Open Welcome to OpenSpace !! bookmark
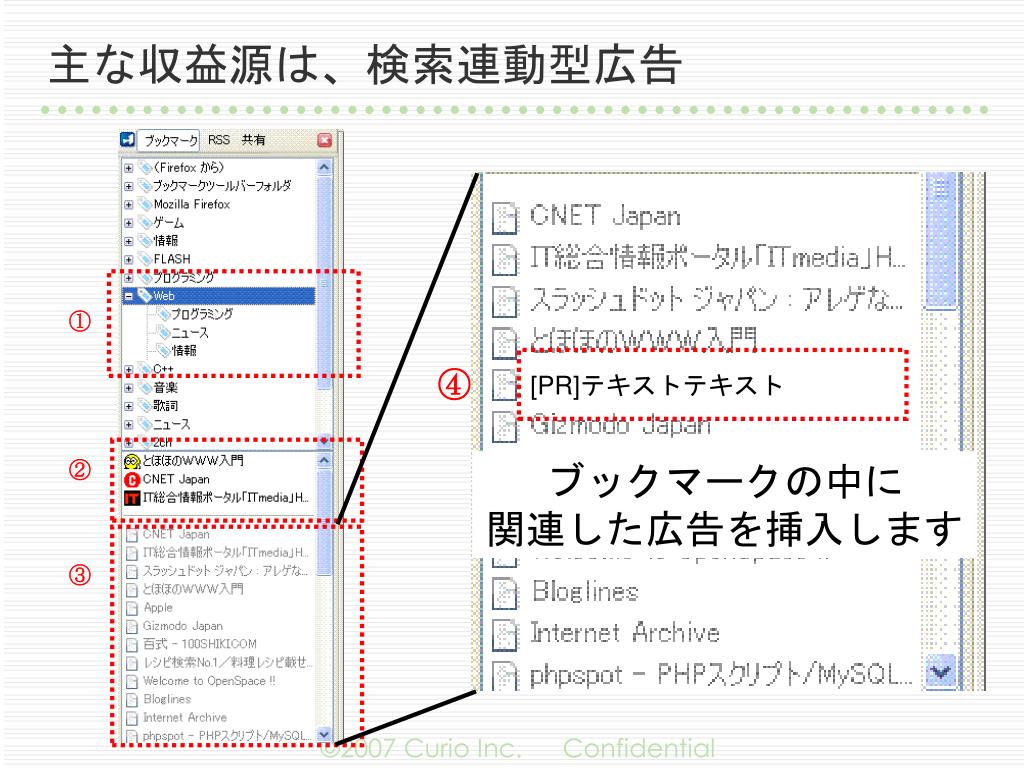The height and width of the screenshot is (768, 1024). coord(209,680)
